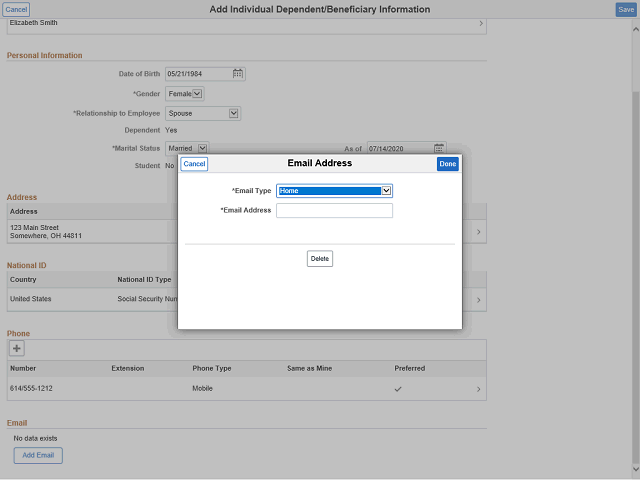
Task: Click the United States country cell
Action: (x=31, y=299)
